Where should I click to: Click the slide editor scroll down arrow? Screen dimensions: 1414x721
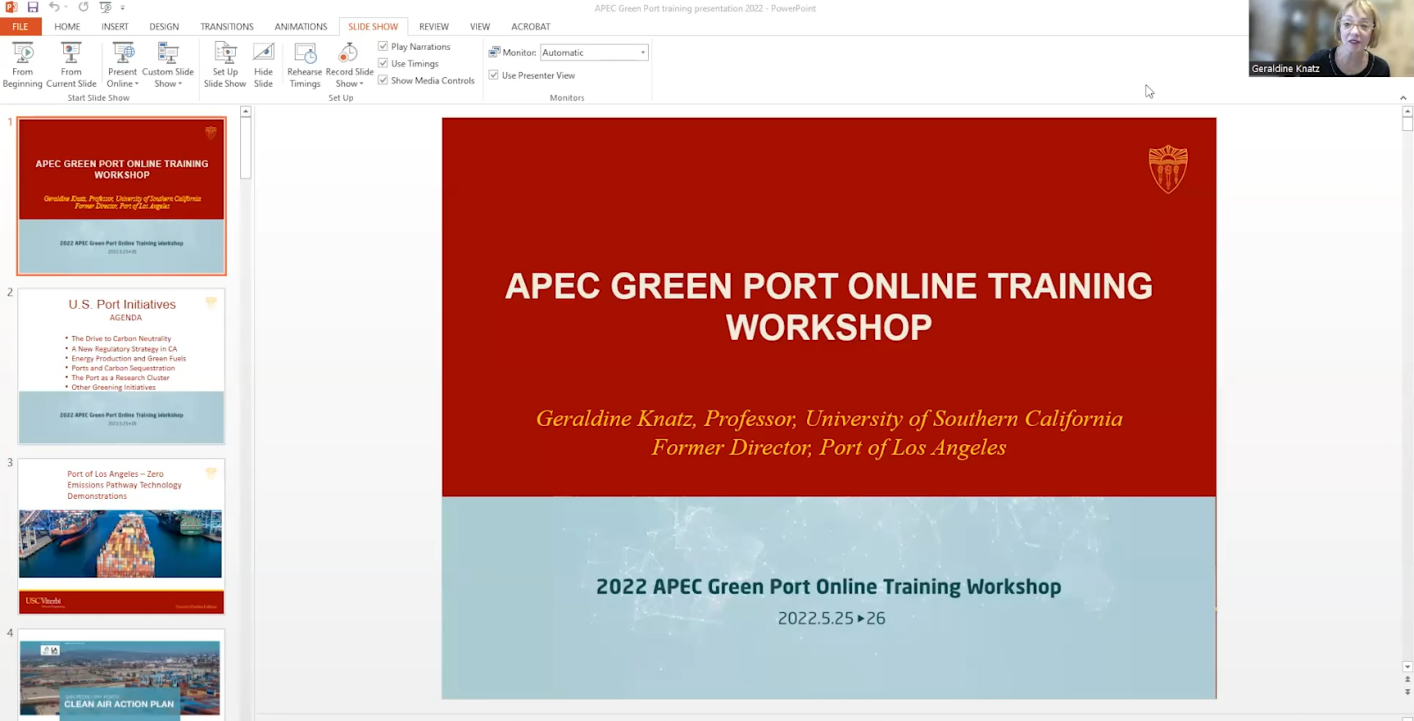point(1408,667)
